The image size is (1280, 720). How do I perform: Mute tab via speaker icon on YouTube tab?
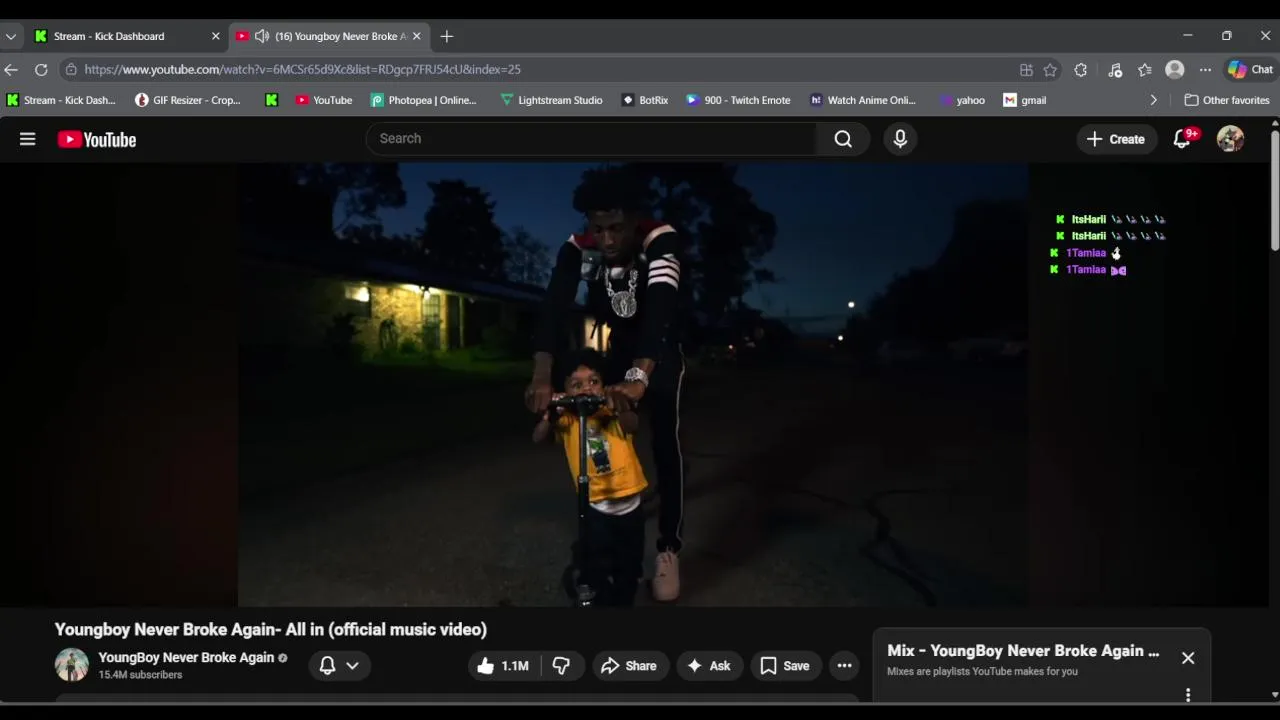262,36
